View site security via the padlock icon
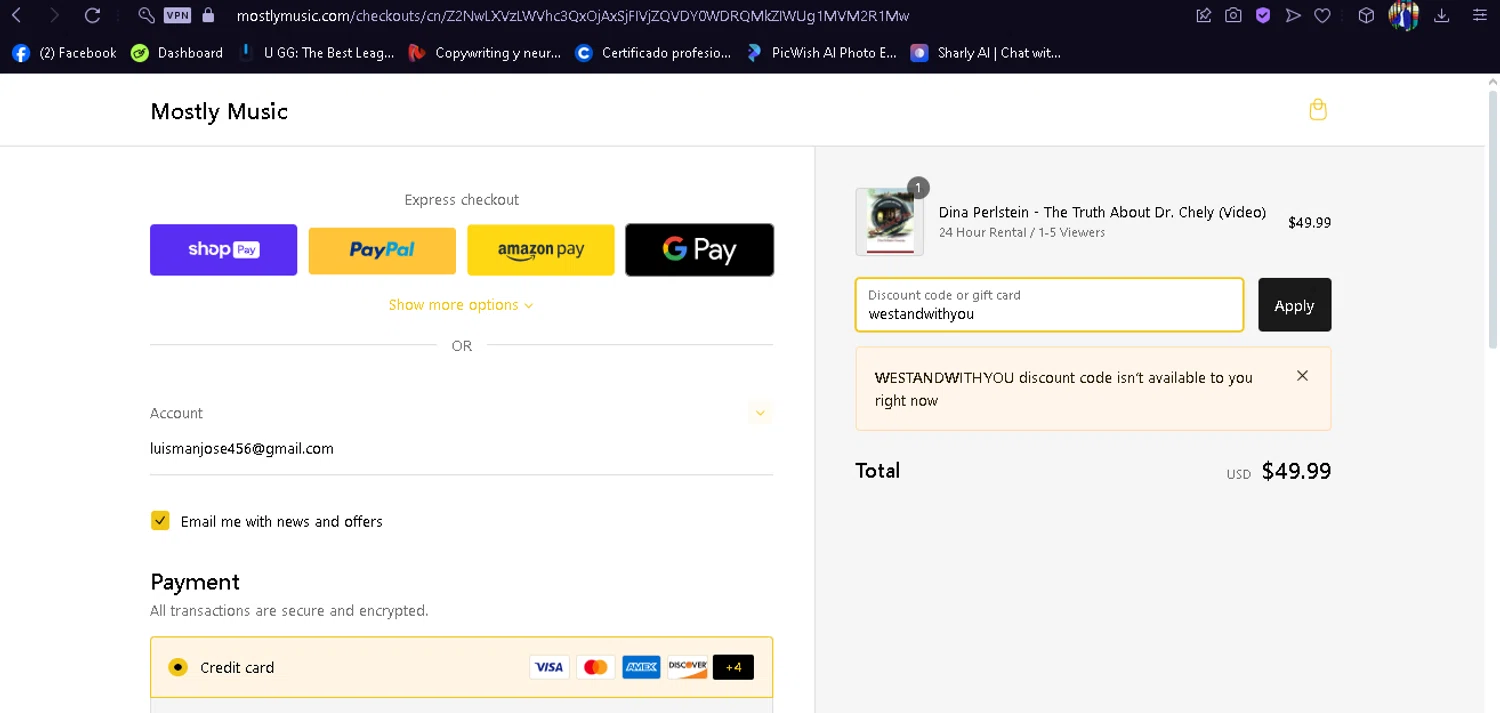This screenshot has width=1500, height=713. 208,15
